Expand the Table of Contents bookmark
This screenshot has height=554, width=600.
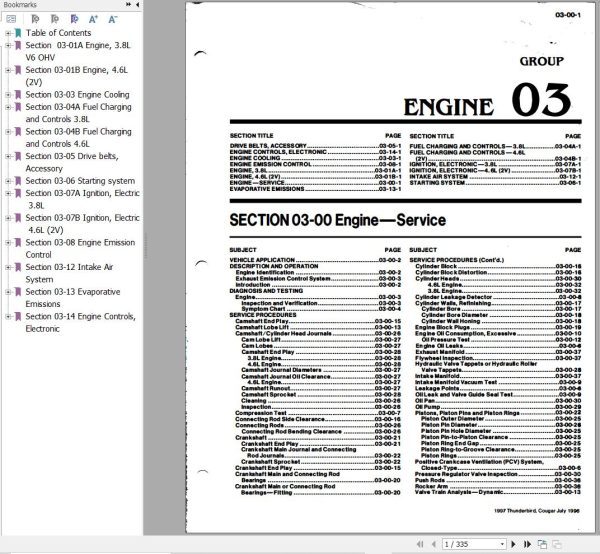[8, 33]
